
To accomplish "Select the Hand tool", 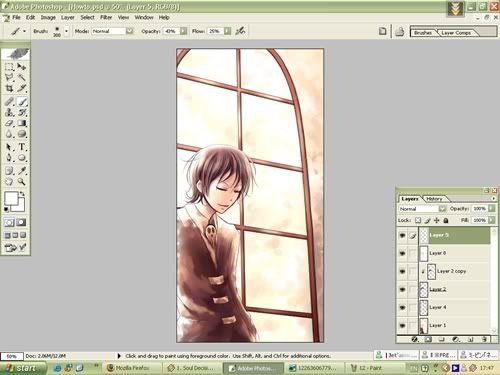I will pyautogui.click(x=9, y=182).
